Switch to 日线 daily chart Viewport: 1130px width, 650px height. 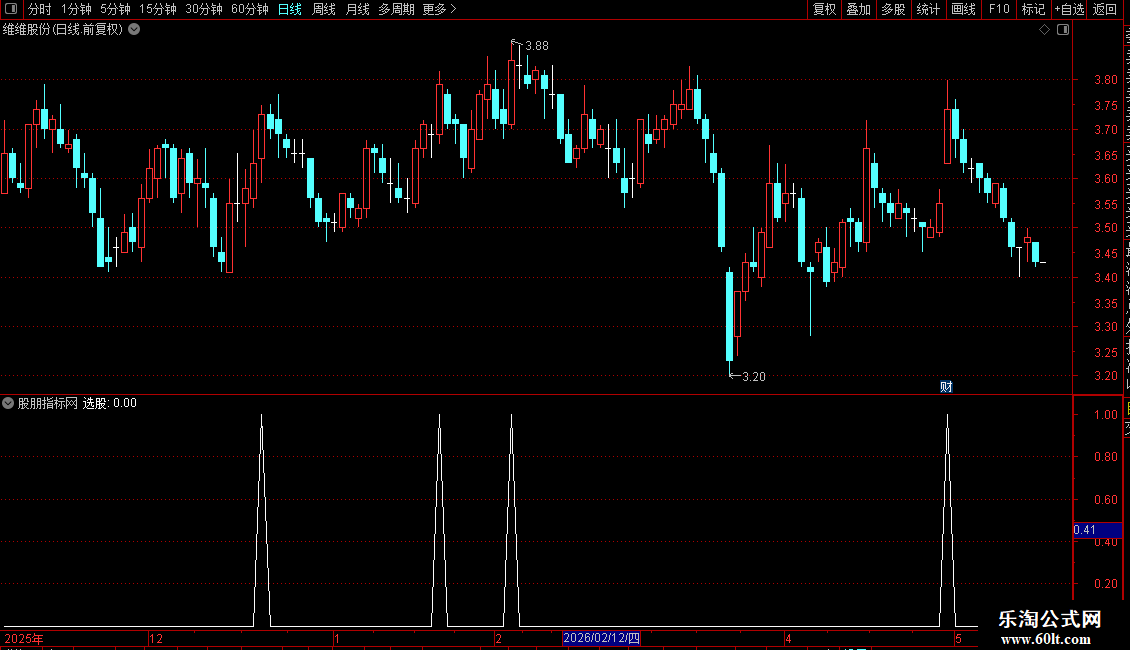pos(290,9)
